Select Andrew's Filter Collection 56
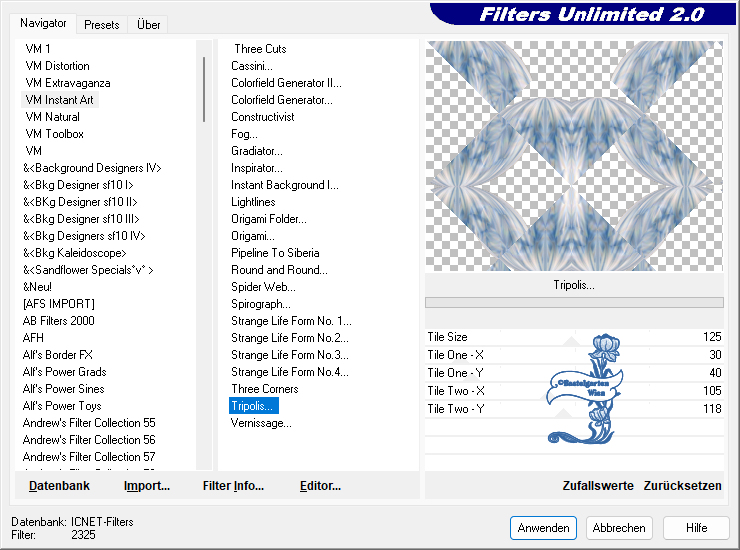The height and width of the screenshot is (550, 740). 89,440
